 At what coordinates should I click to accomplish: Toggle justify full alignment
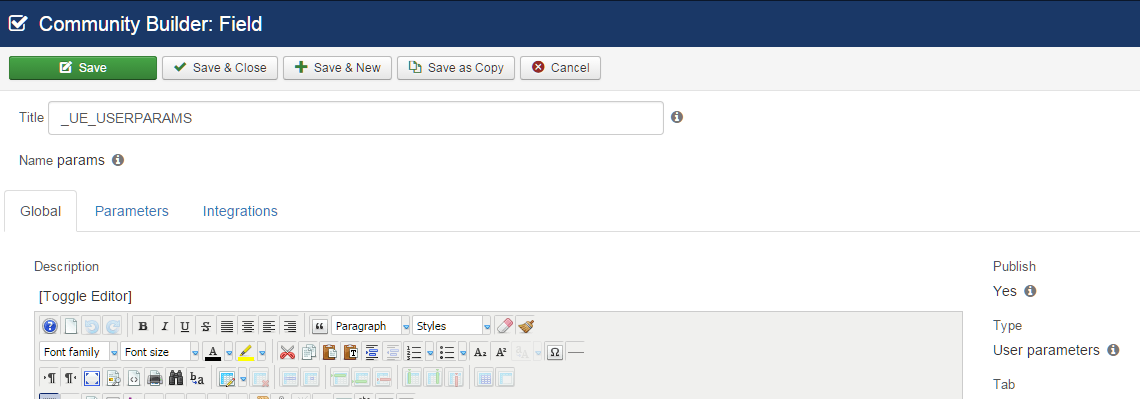tap(227, 326)
